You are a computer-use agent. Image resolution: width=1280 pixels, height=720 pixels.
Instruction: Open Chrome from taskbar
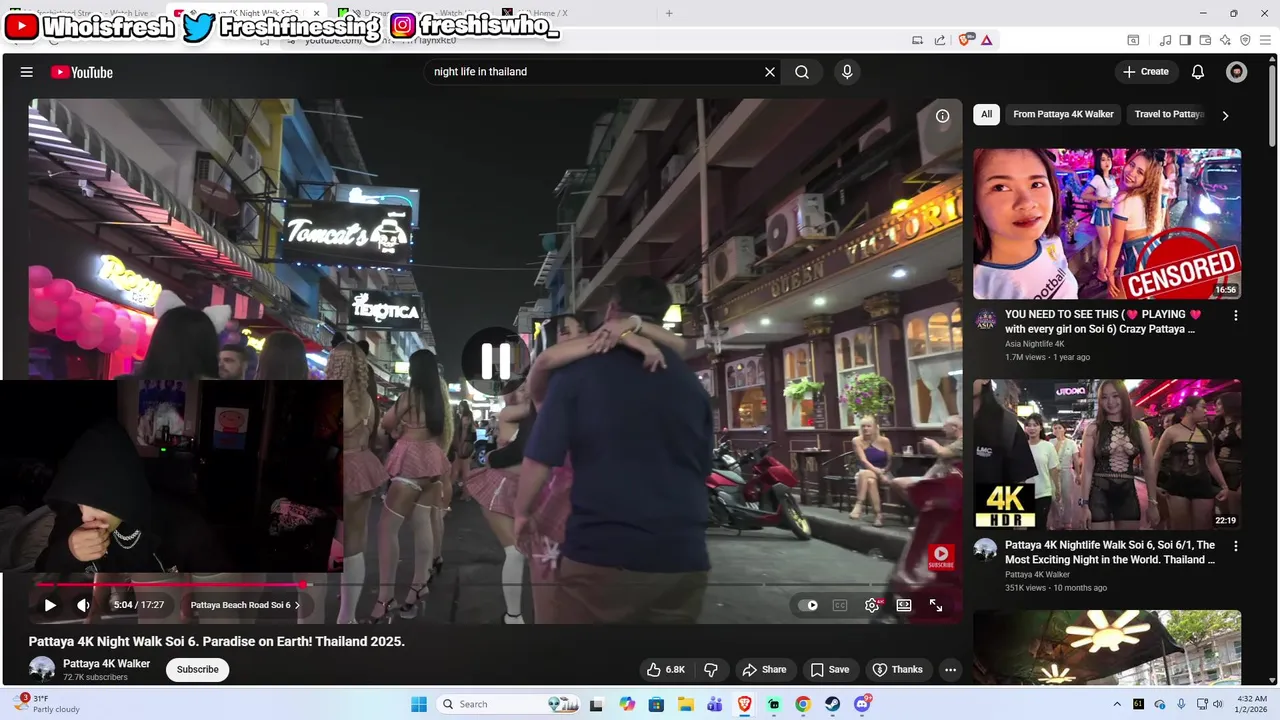(803, 704)
